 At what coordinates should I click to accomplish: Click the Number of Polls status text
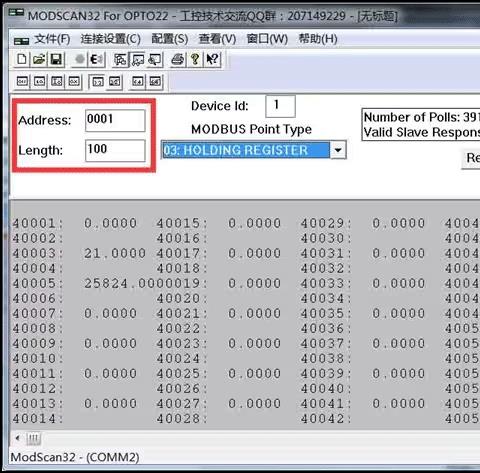(422, 117)
